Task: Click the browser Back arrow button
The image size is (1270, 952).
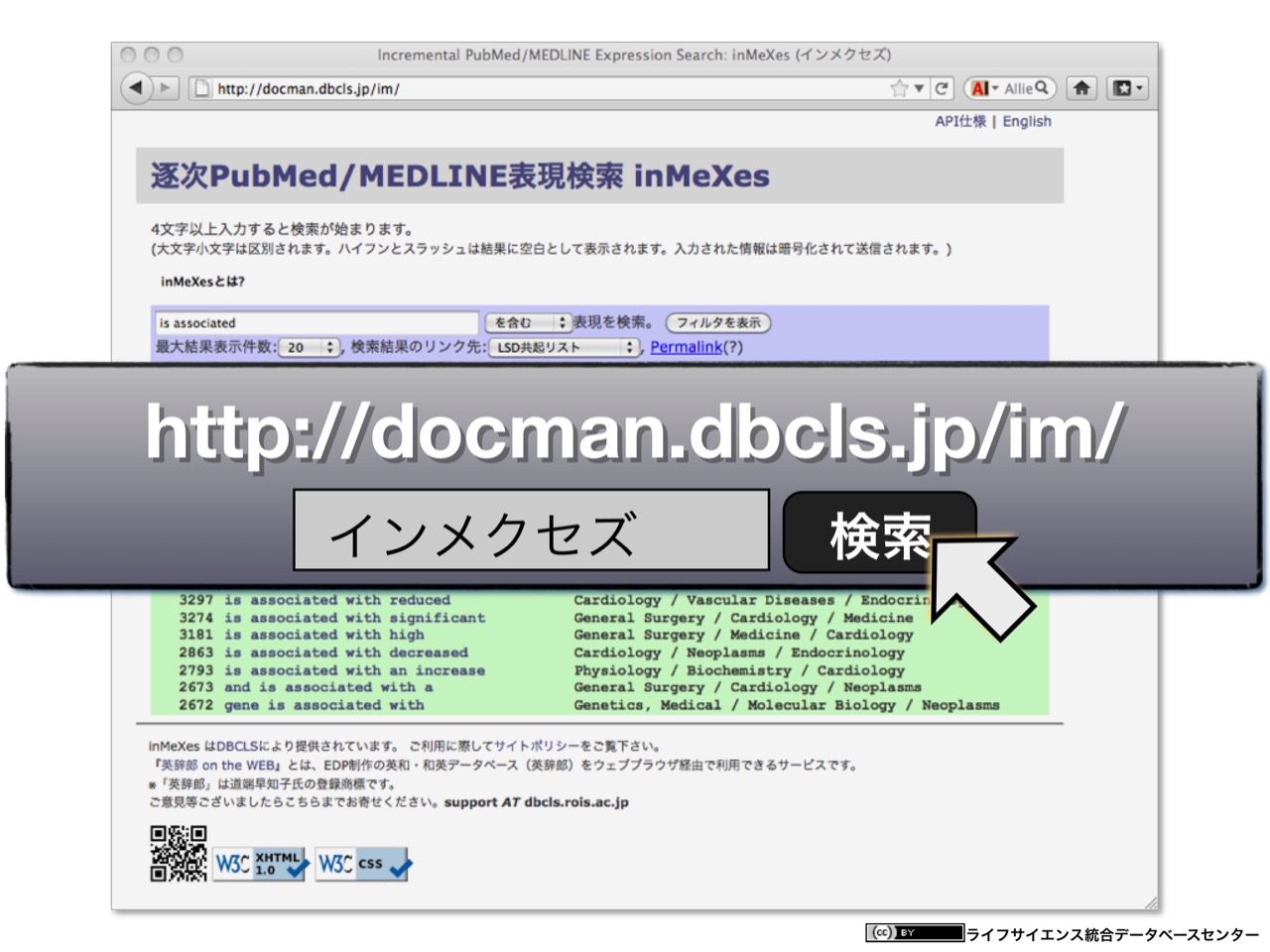Action: (x=136, y=88)
